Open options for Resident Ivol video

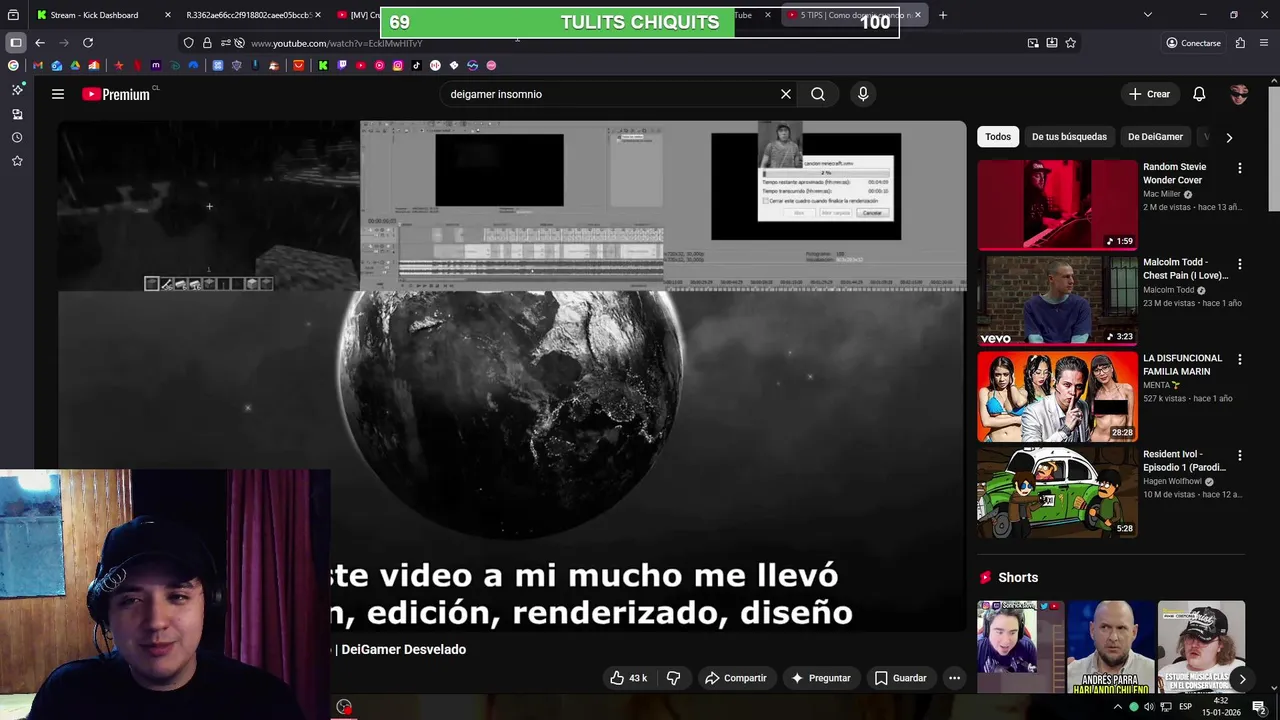pyautogui.click(x=1240, y=455)
